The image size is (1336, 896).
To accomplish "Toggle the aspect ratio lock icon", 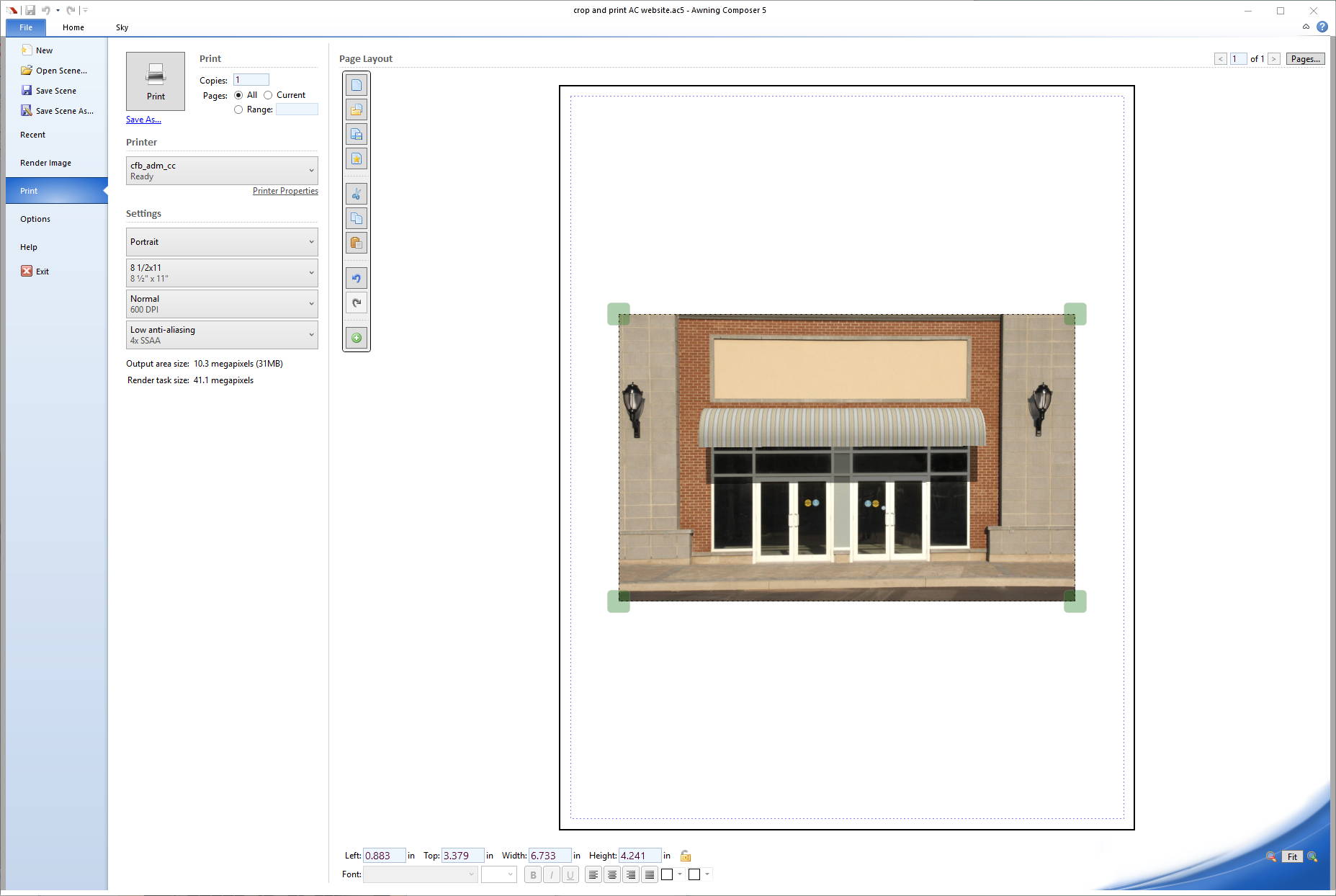I will [686, 856].
